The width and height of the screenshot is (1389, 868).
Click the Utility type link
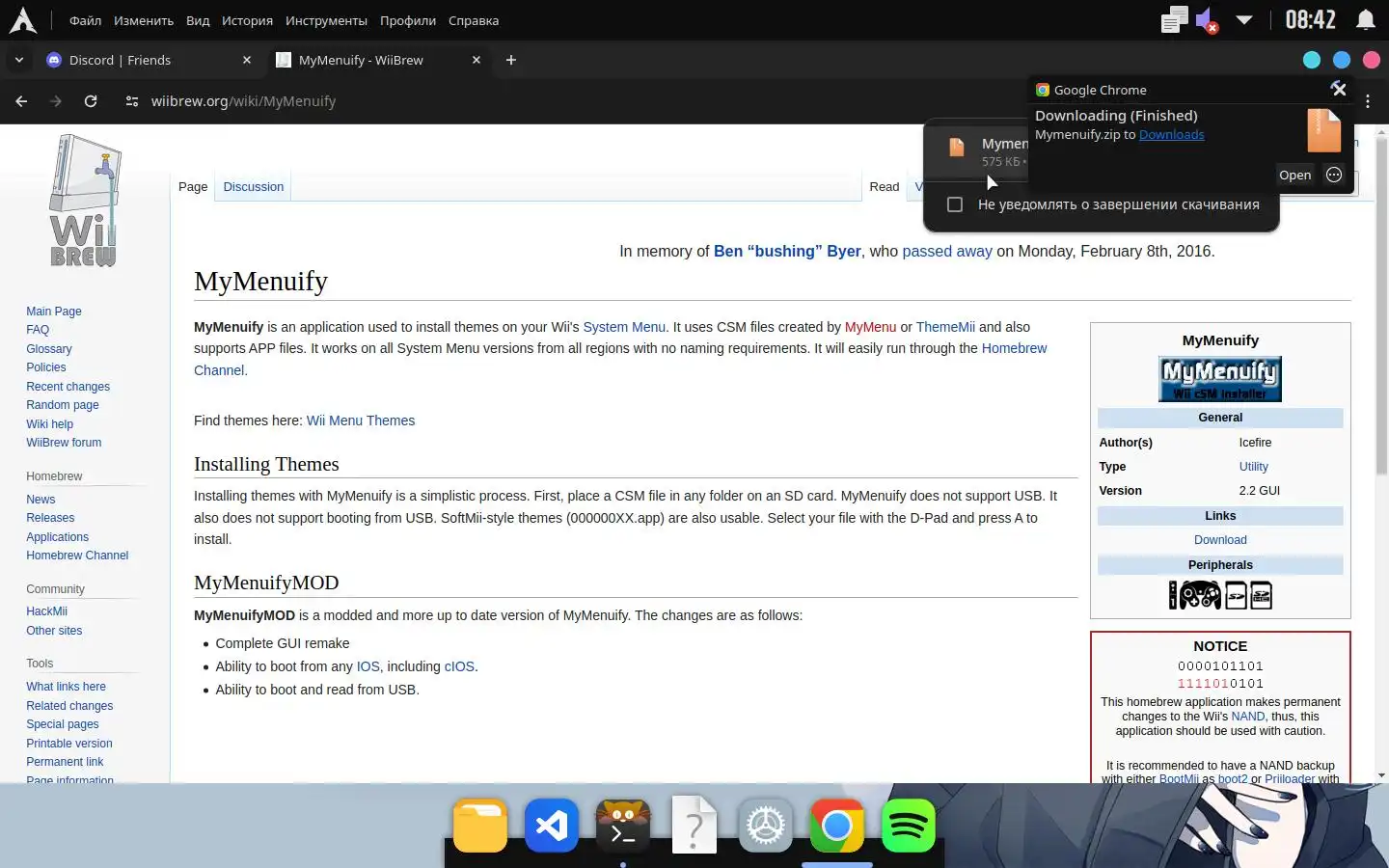point(1253,467)
